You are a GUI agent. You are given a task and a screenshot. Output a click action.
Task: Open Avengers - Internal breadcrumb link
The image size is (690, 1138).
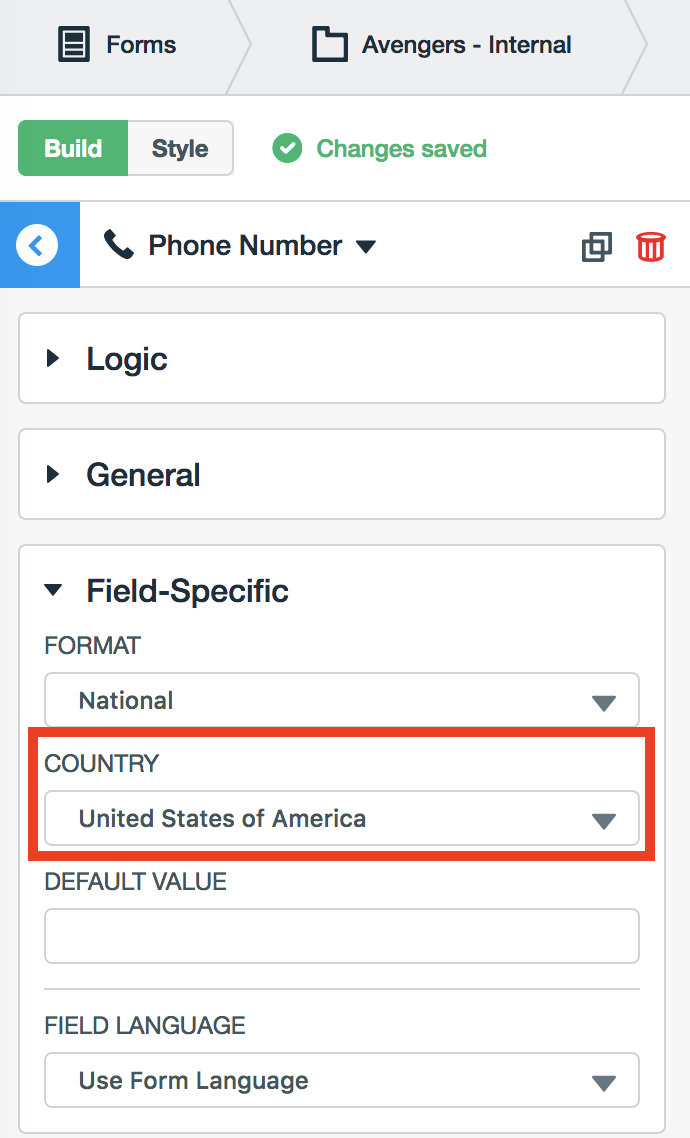[x=466, y=45]
